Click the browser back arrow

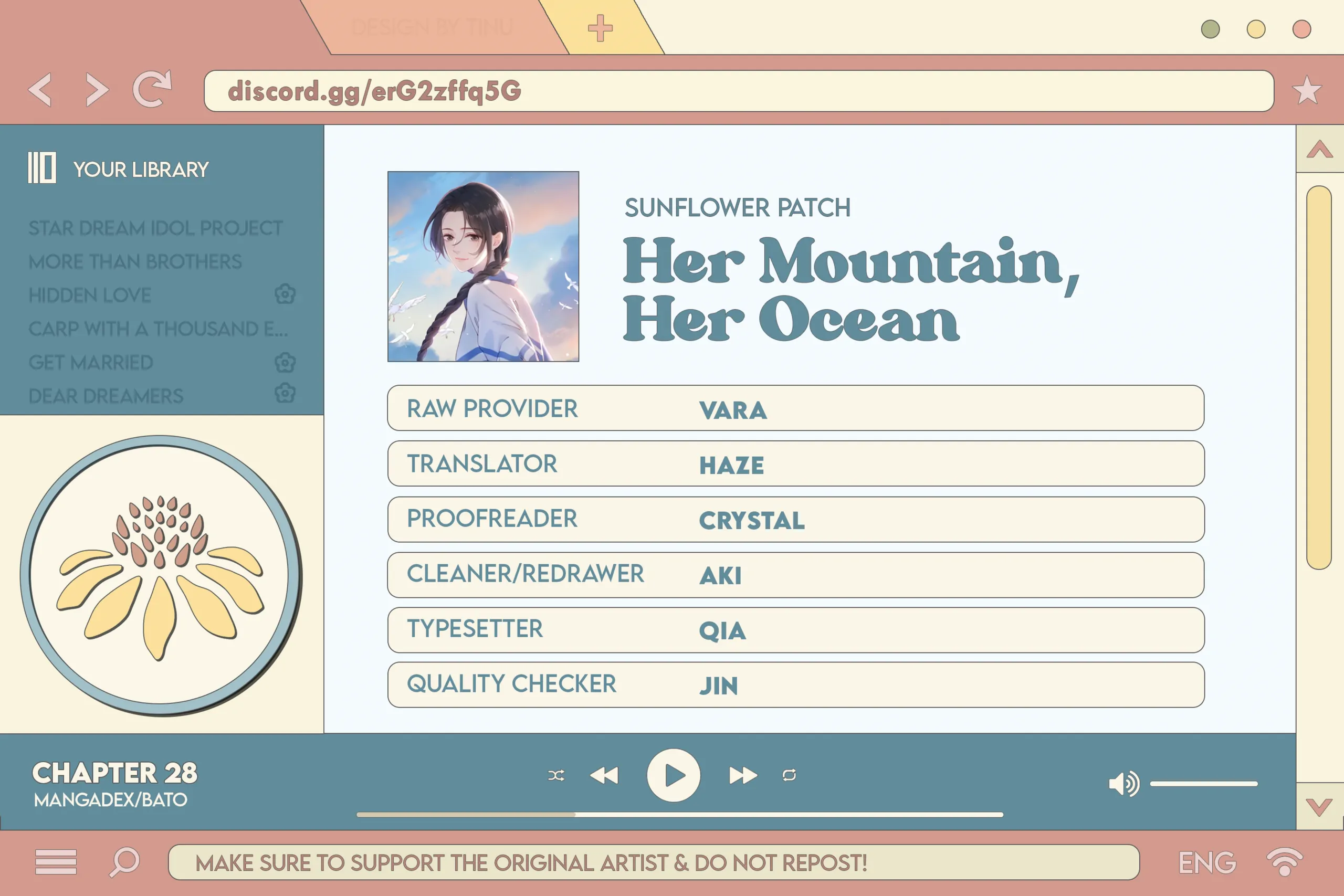point(40,90)
